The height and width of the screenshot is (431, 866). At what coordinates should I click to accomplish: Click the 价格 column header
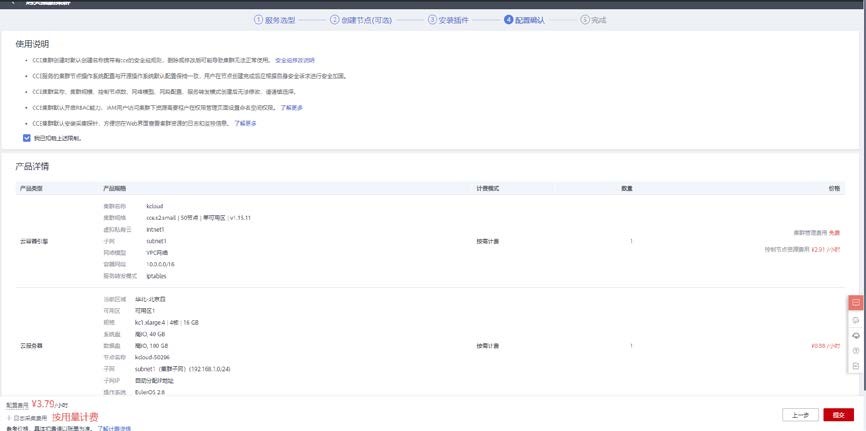[834, 188]
